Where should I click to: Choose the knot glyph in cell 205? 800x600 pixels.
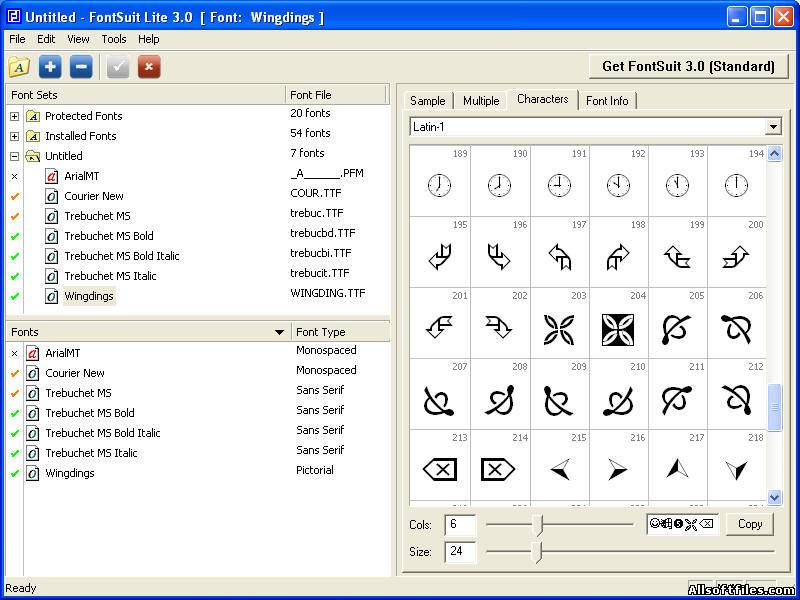coord(677,329)
